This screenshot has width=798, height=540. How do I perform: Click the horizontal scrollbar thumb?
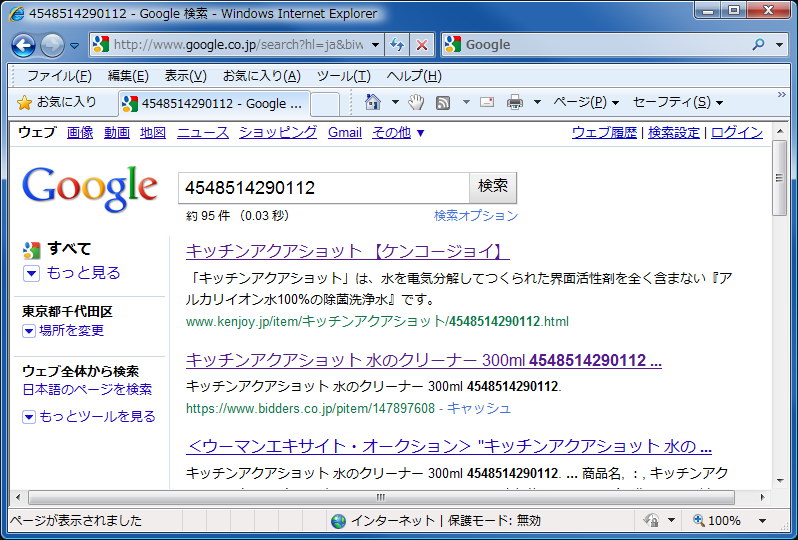pos(381,497)
